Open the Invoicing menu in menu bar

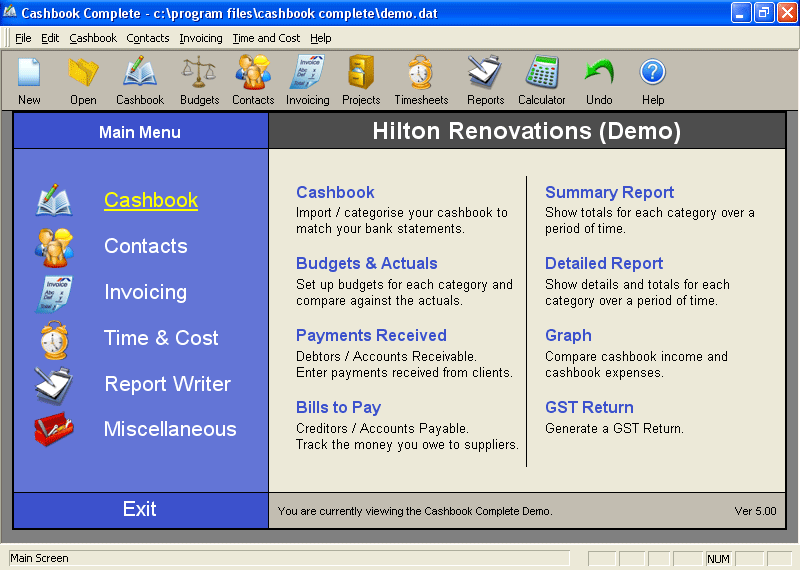click(201, 38)
